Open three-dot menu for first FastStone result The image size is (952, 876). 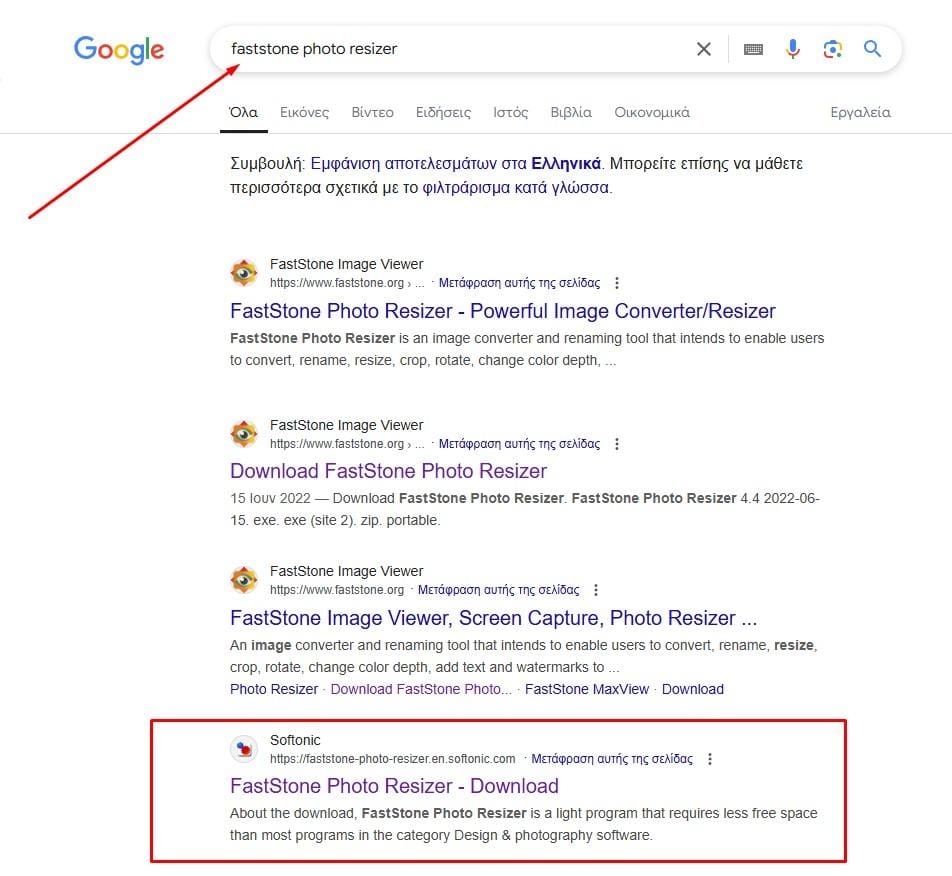coord(617,283)
